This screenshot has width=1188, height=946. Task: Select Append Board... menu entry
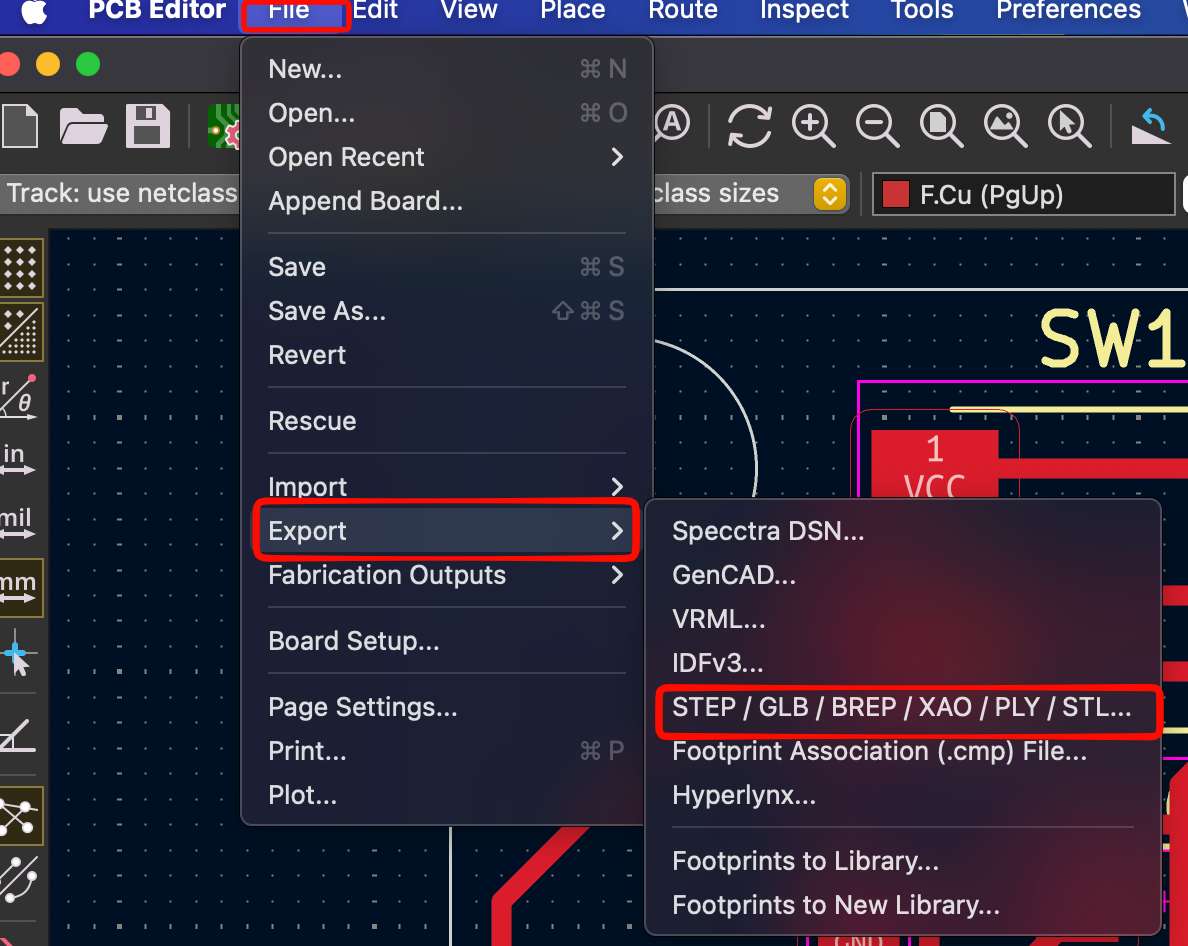click(x=447, y=201)
